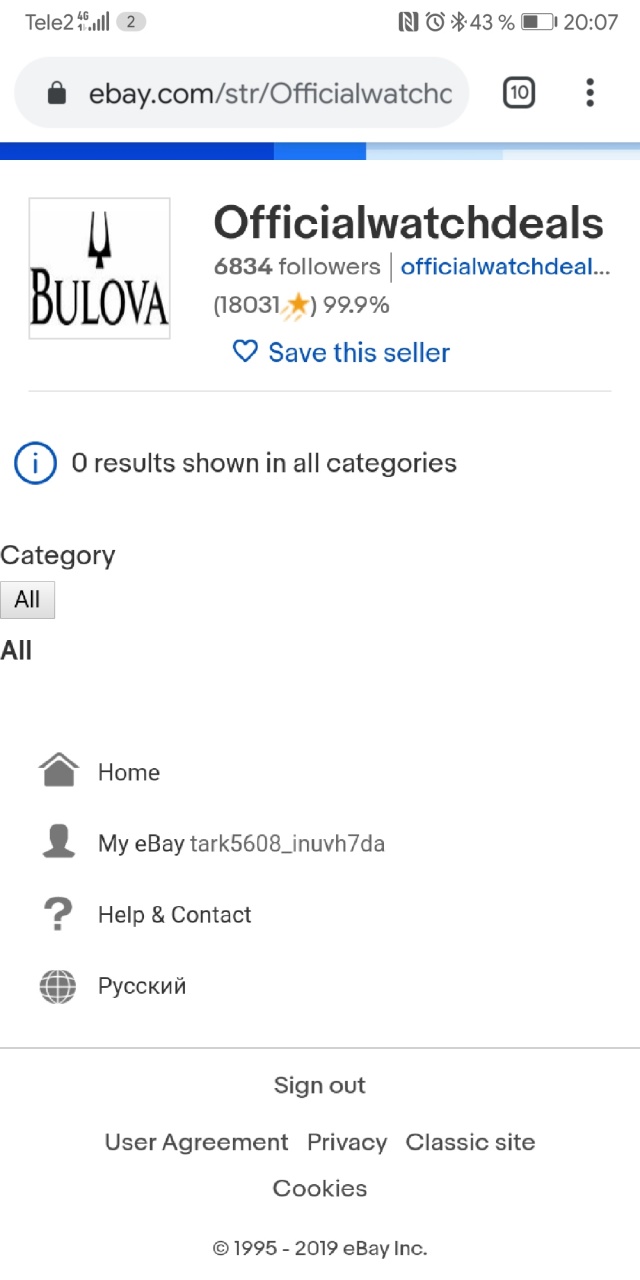Tap the My eBay person icon

tap(58, 843)
